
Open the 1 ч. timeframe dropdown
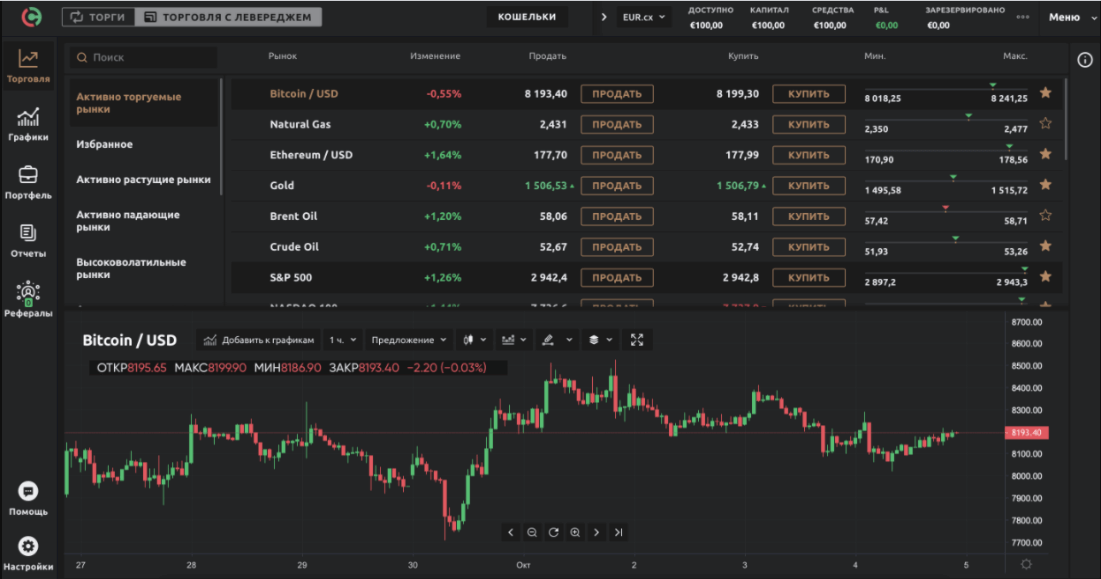tap(343, 340)
